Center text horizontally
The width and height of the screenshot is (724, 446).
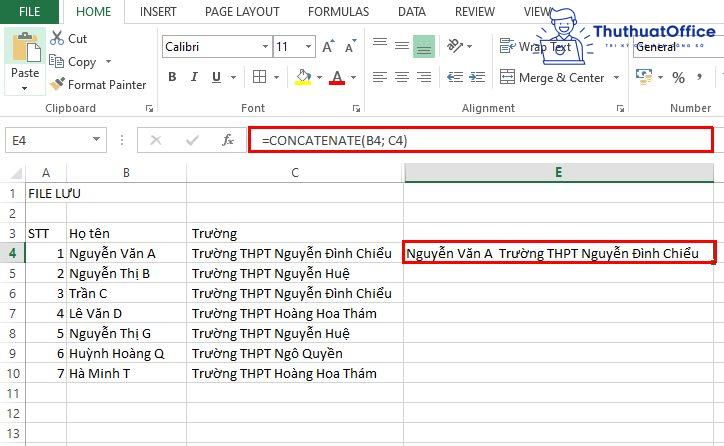[x=402, y=77]
